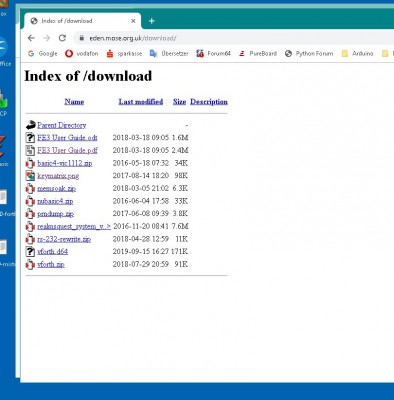Sort listing by Name column
Screen dimensions: 394x400
tap(74, 102)
